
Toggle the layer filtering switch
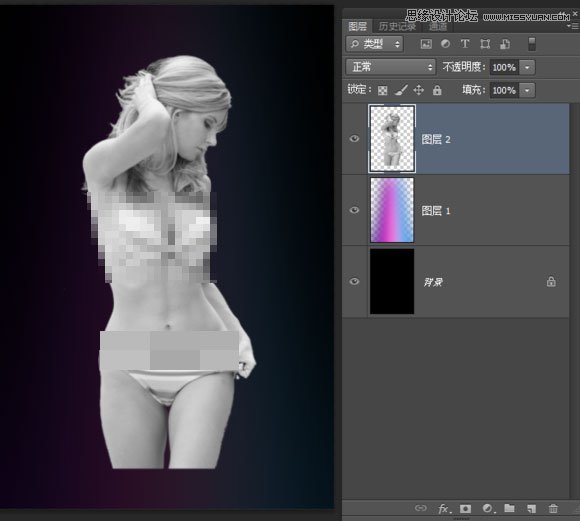pyautogui.click(x=532, y=44)
